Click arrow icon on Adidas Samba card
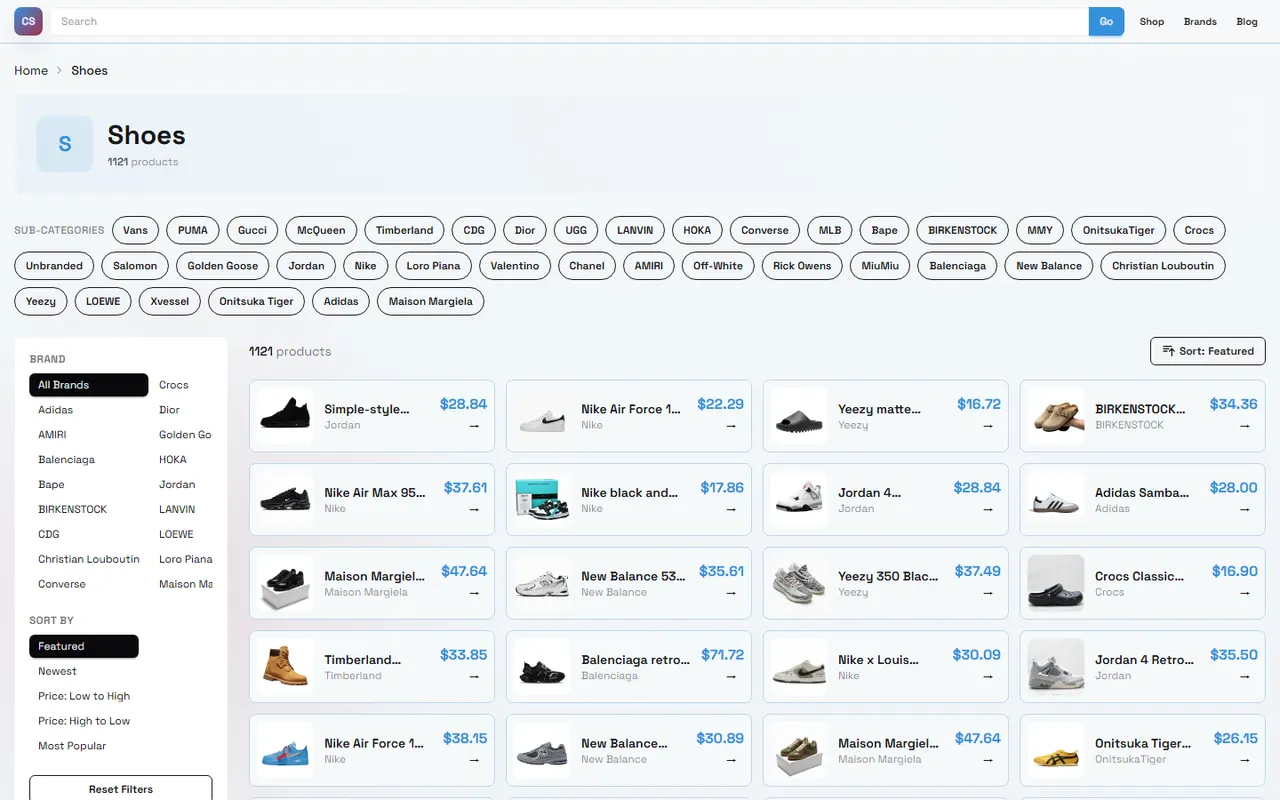The width and height of the screenshot is (1280, 800). click(x=1245, y=509)
